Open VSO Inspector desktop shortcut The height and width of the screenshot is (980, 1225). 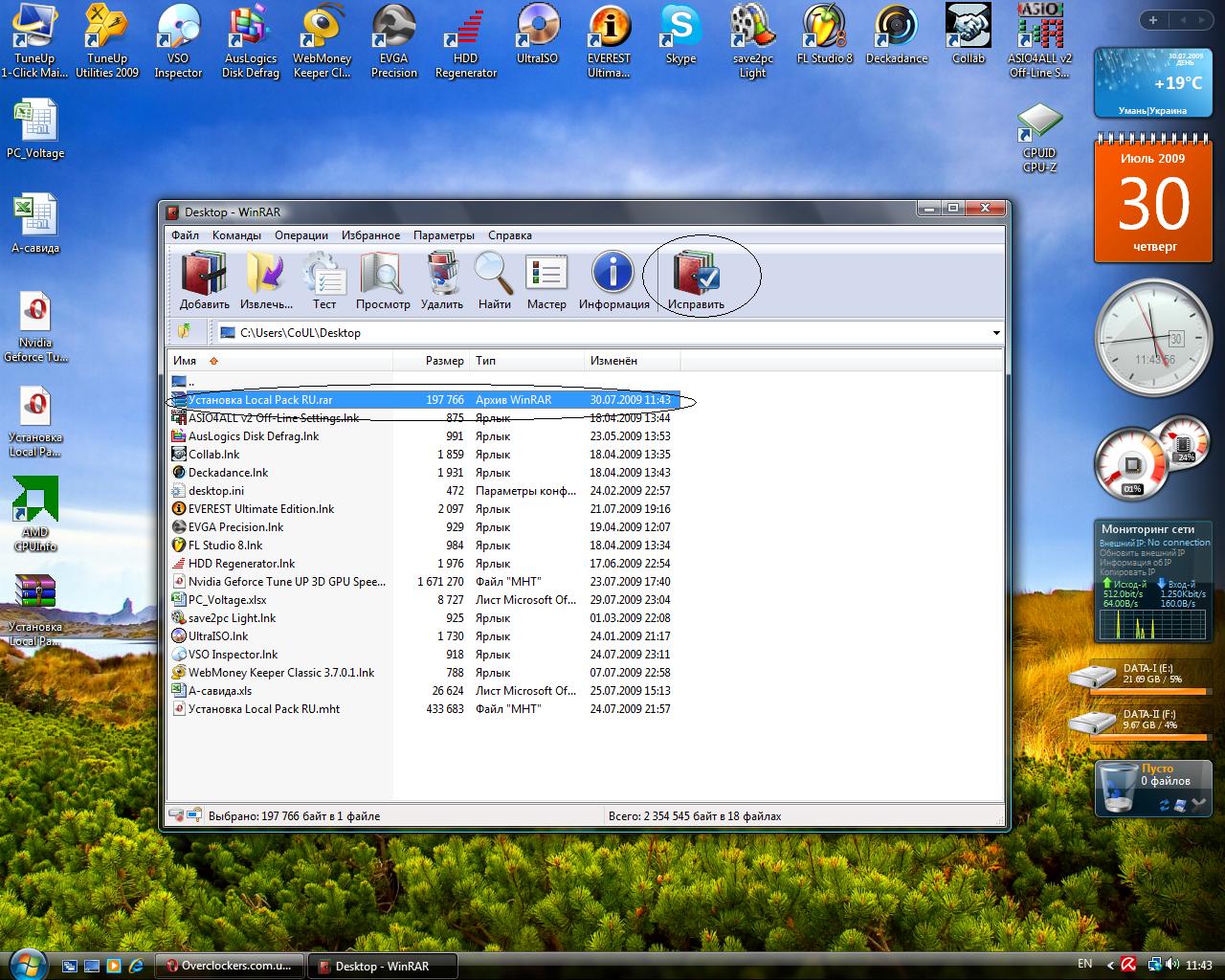click(178, 41)
